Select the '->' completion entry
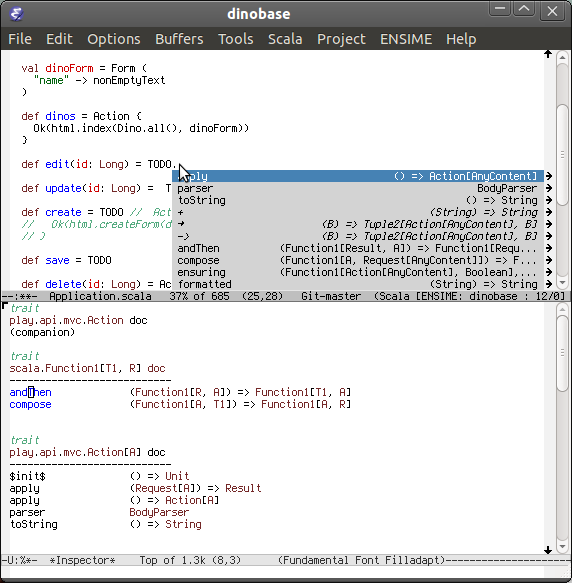This screenshot has height=583, width=572. 358,236
